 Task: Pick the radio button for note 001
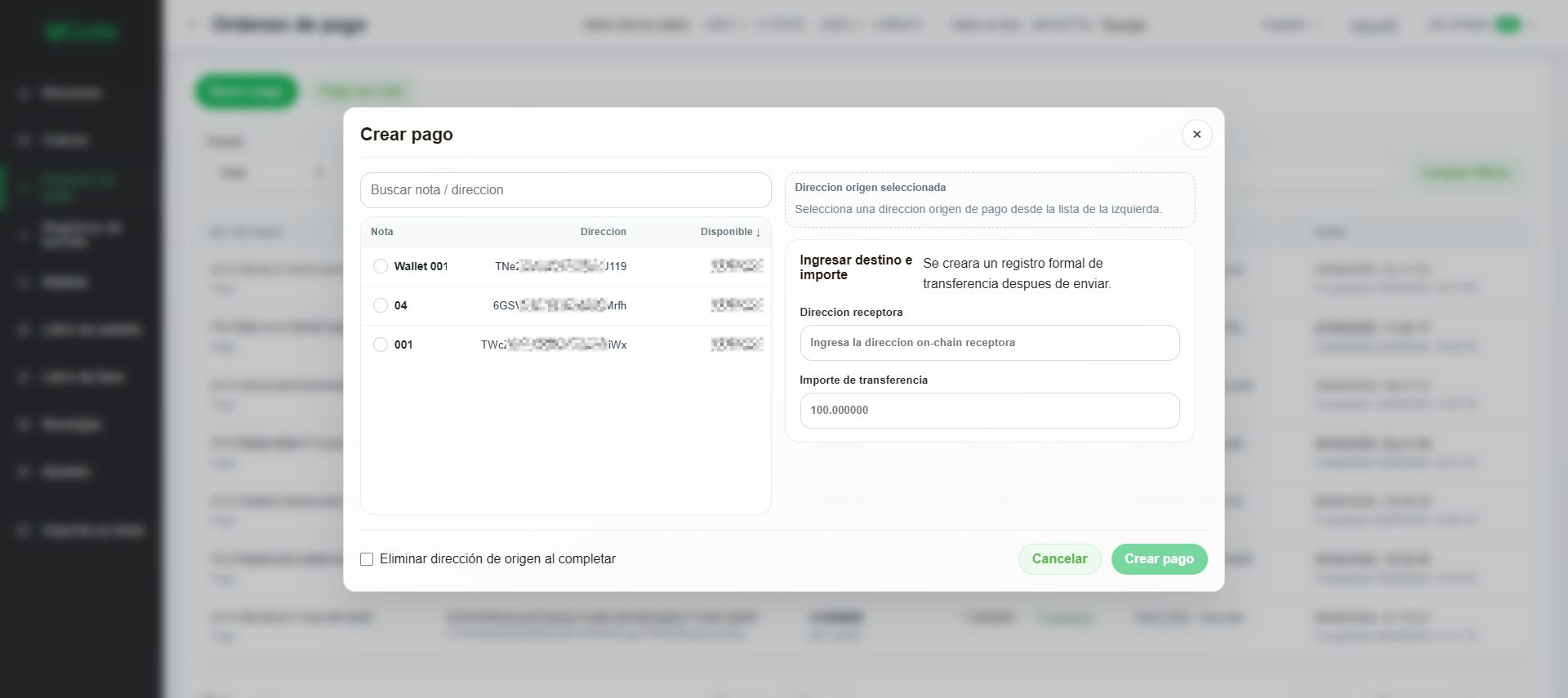(381, 345)
